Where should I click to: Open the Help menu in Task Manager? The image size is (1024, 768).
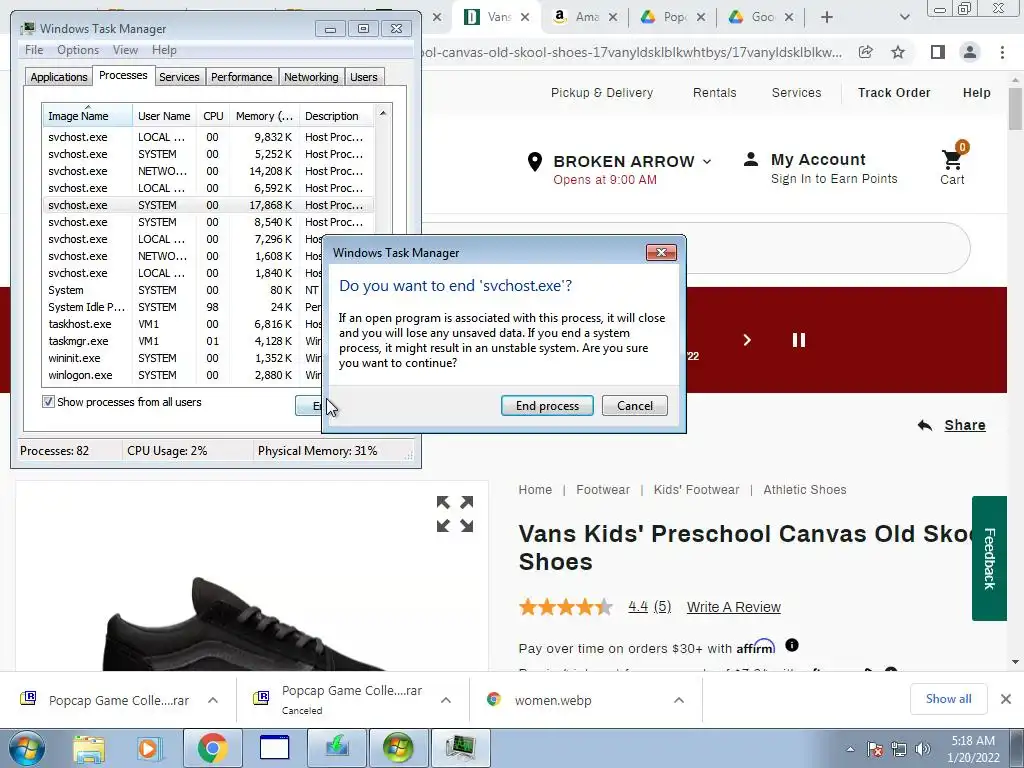point(165,50)
